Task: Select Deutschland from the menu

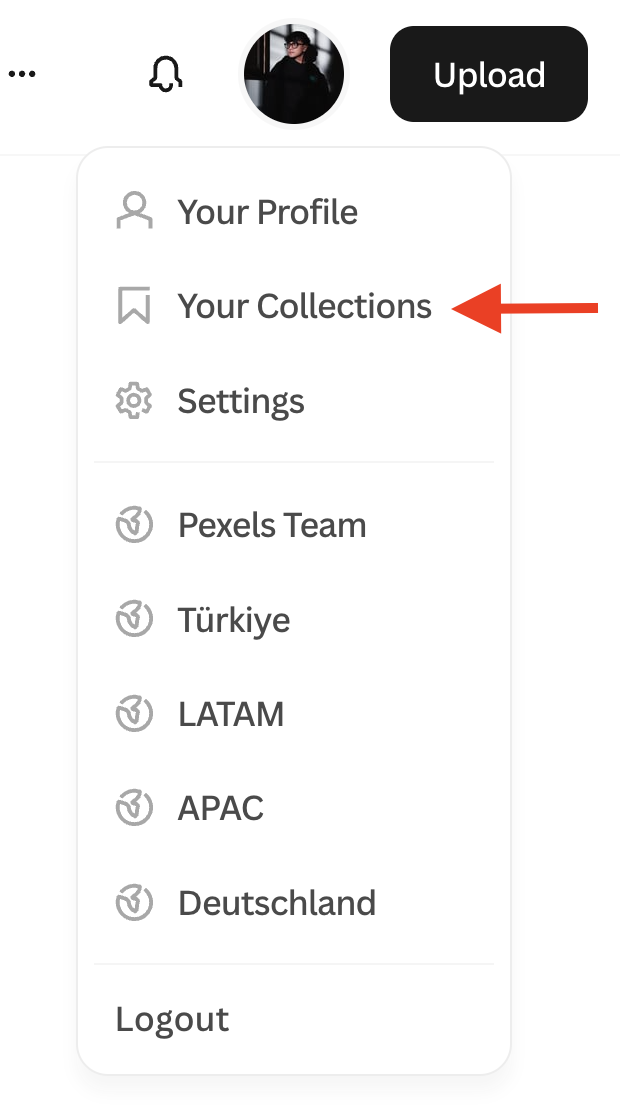Action: [x=277, y=903]
